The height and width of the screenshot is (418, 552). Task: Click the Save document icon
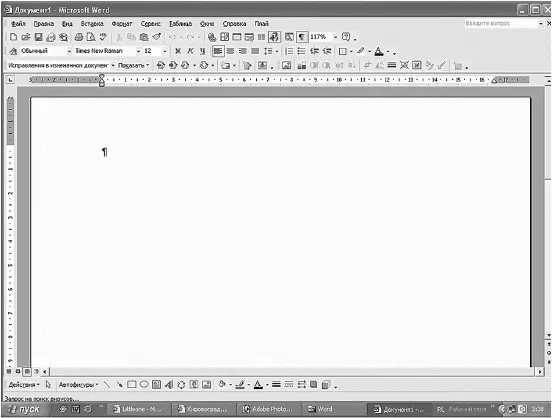point(38,37)
